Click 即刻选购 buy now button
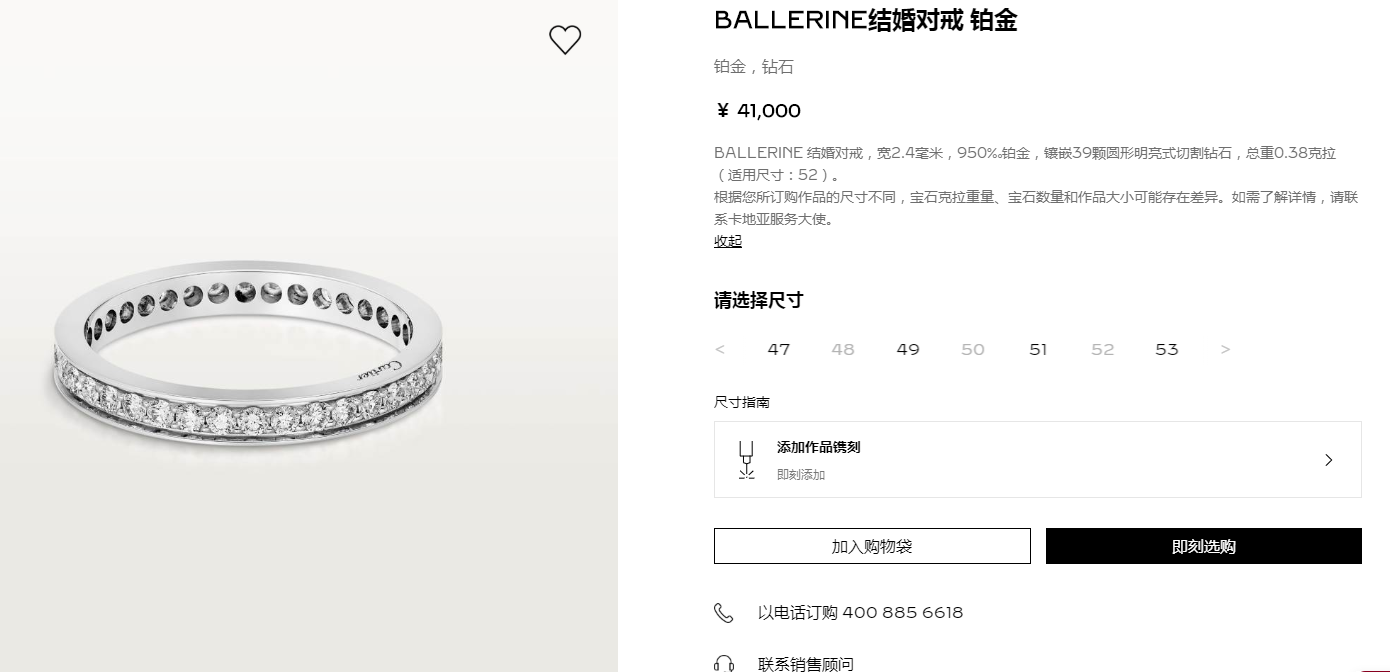Viewport: 1390px width, 672px height. click(1204, 546)
